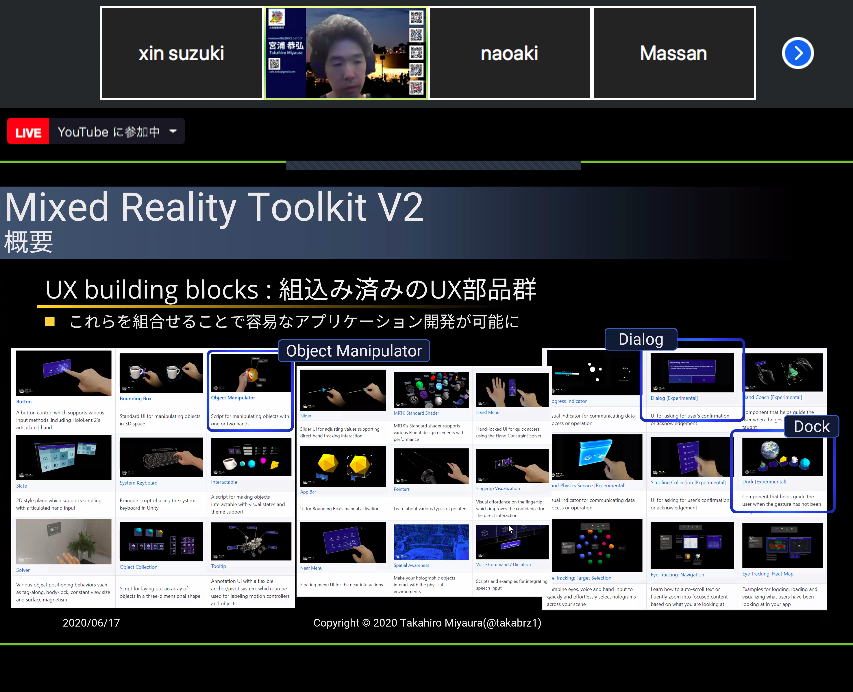This screenshot has width=853, height=692.
Task: Click the "Tooltip" link text
Action: [x=219, y=566]
